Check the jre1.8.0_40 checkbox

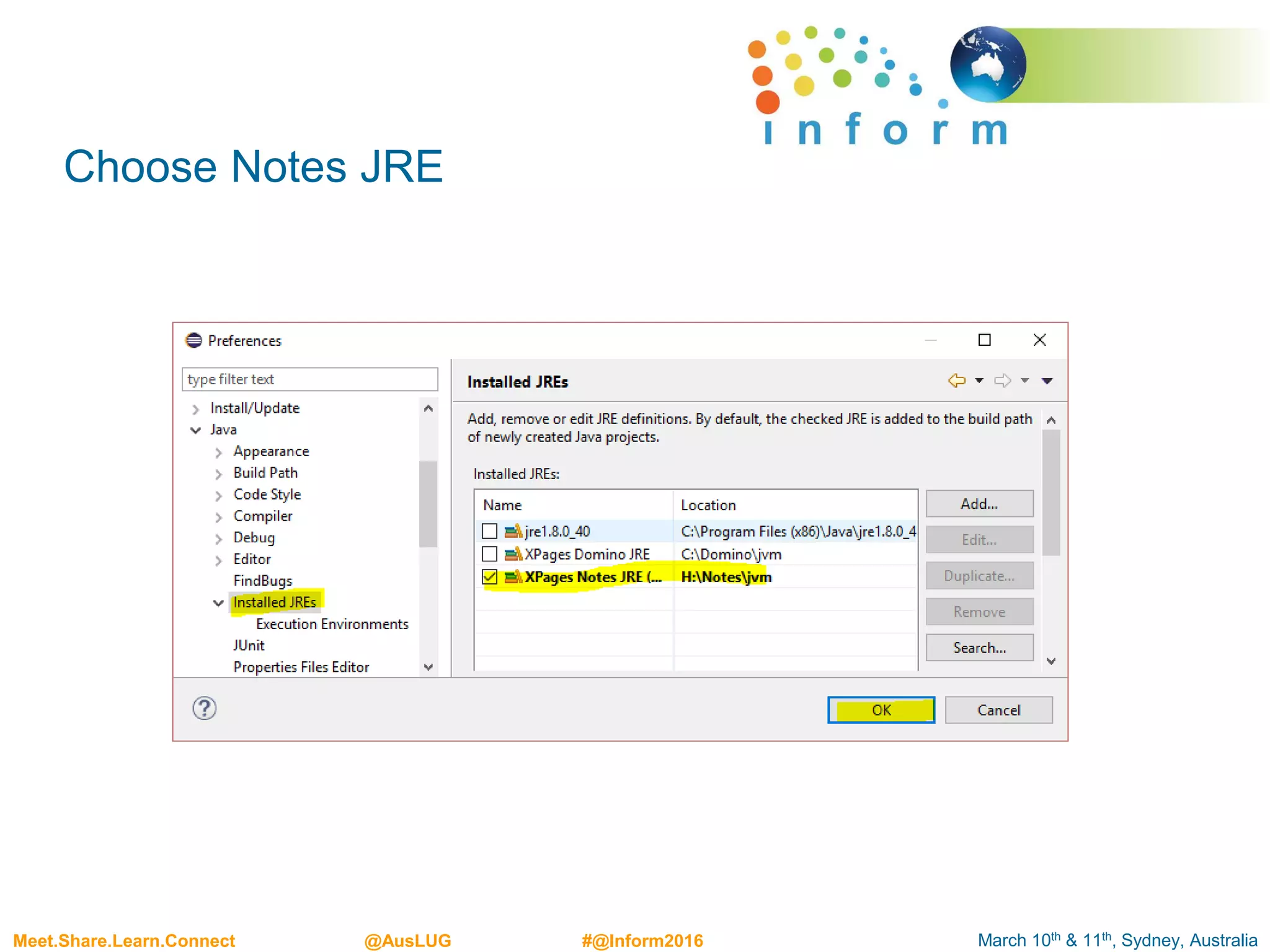click(x=489, y=531)
